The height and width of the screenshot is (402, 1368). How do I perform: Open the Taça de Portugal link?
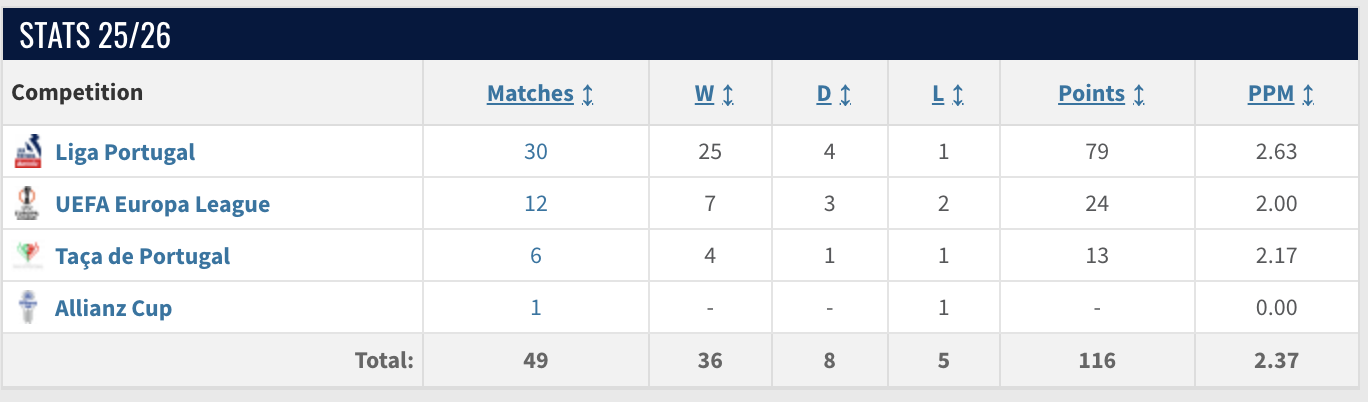142,256
